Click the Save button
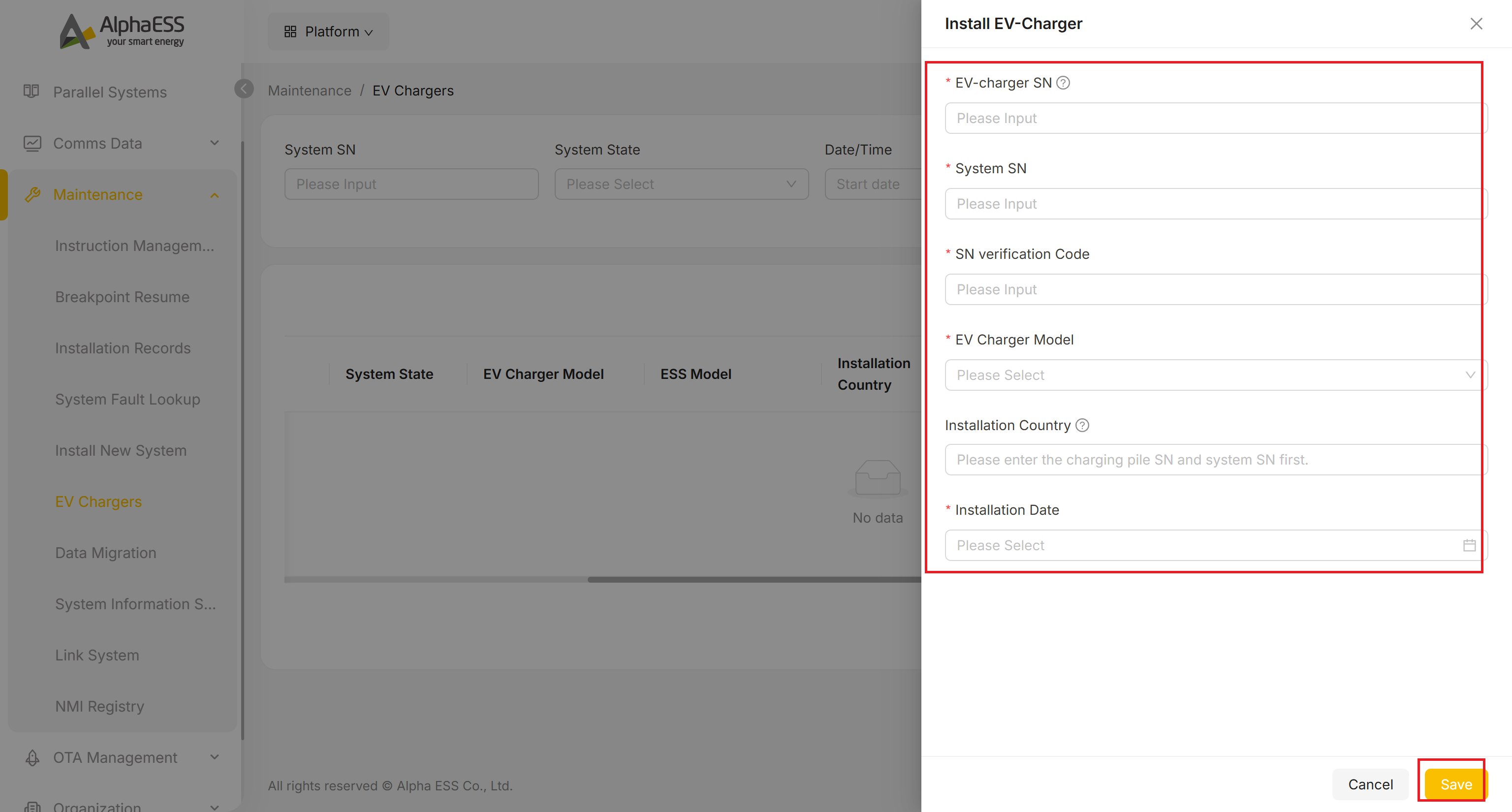This screenshot has width=1512, height=812. click(1456, 784)
